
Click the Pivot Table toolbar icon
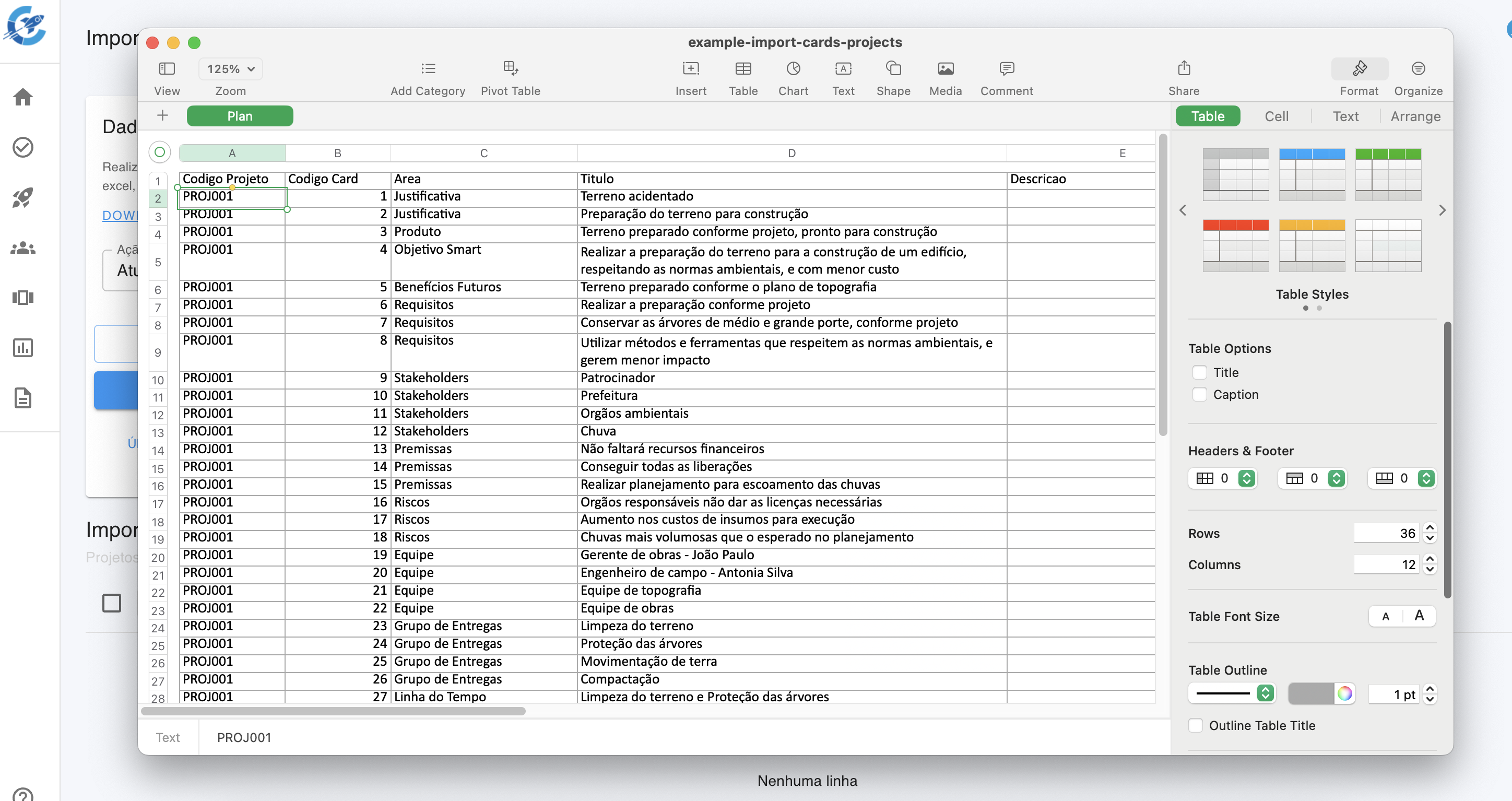point(510,69)
